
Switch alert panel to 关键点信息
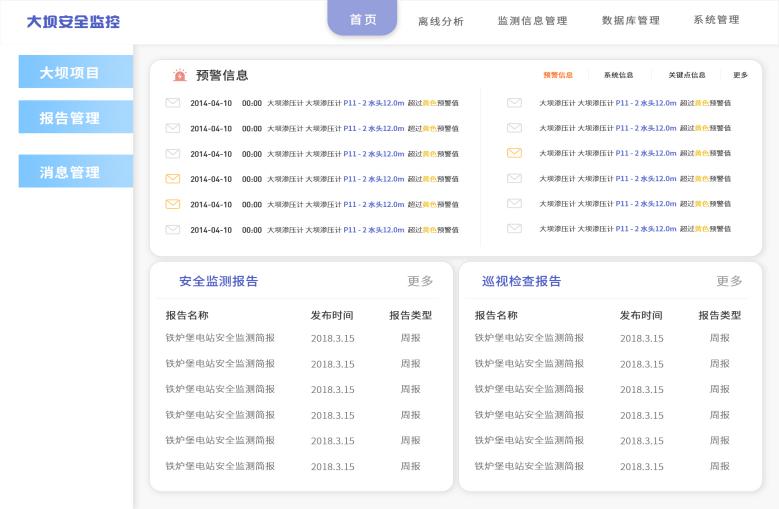687,75
